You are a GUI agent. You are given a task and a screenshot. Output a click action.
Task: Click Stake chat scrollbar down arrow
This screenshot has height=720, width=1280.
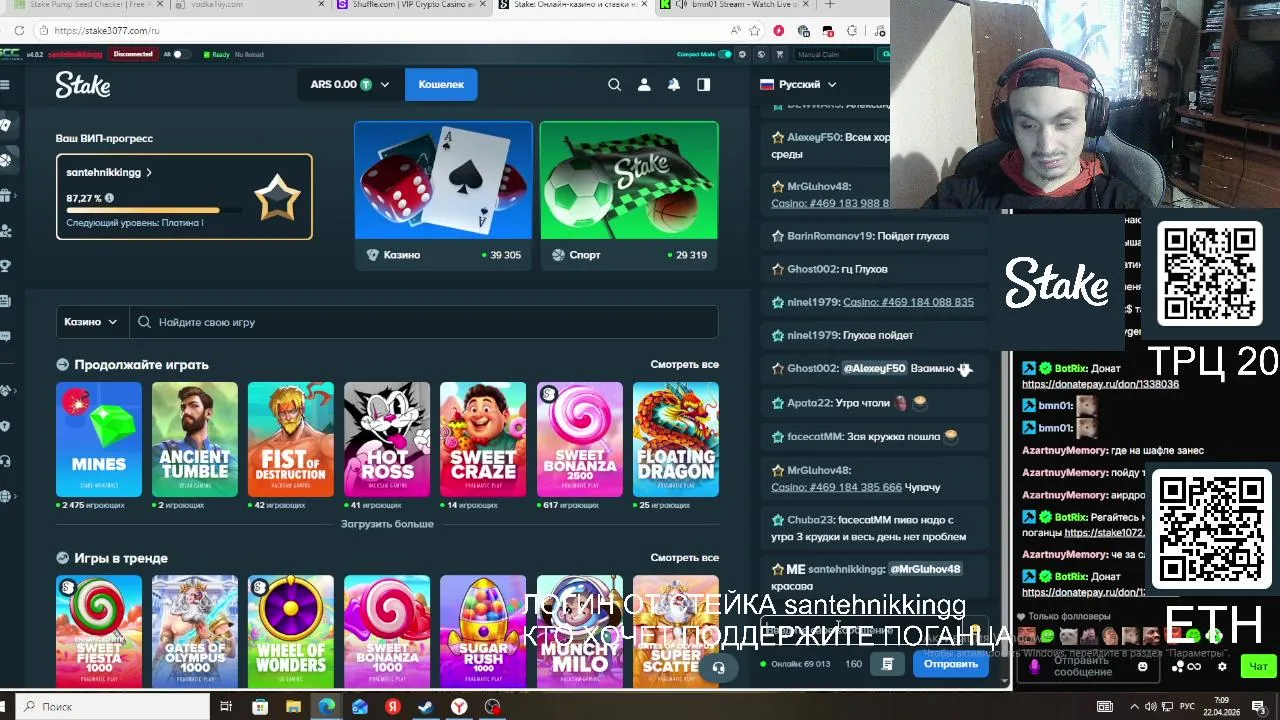click(1005, 681)
